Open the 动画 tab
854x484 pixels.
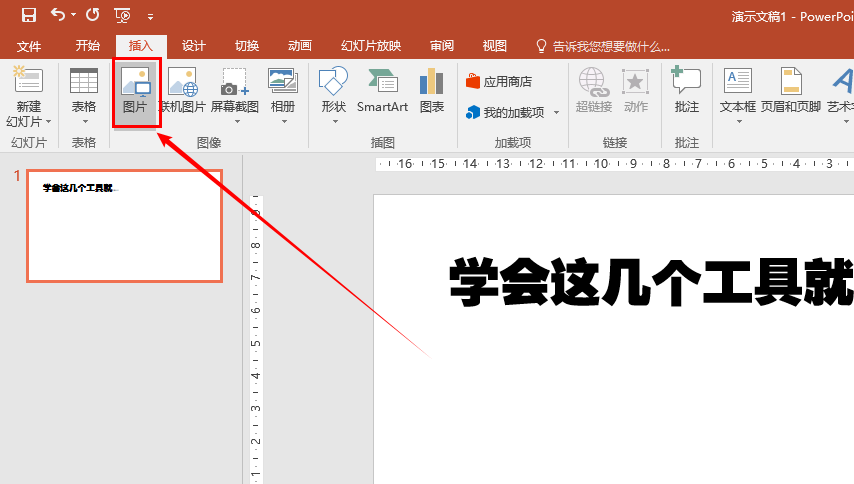click(300, 46)
